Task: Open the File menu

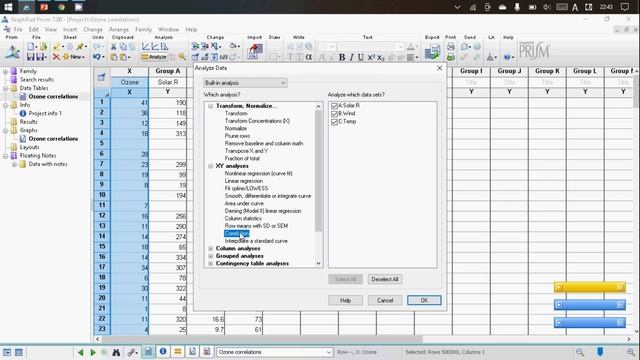Action: 18,29
